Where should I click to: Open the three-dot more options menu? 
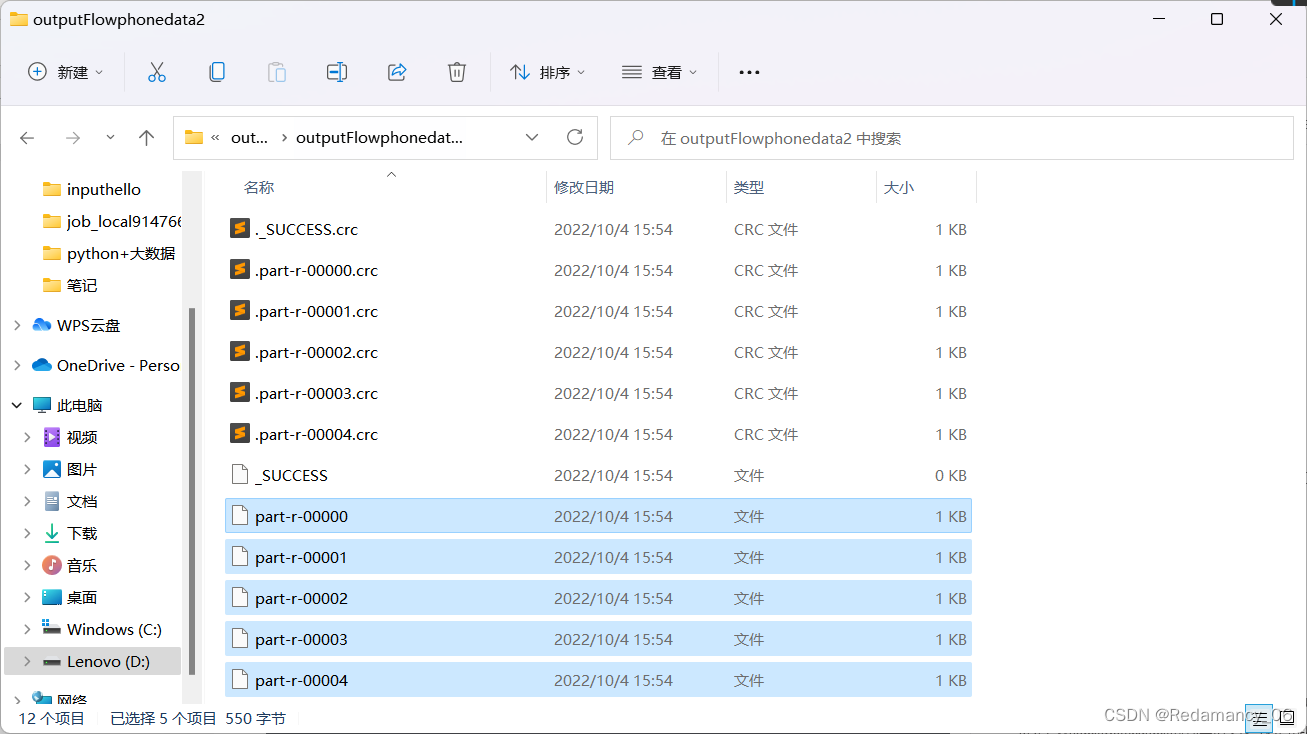pyautogui.click(x=749, y=72)
